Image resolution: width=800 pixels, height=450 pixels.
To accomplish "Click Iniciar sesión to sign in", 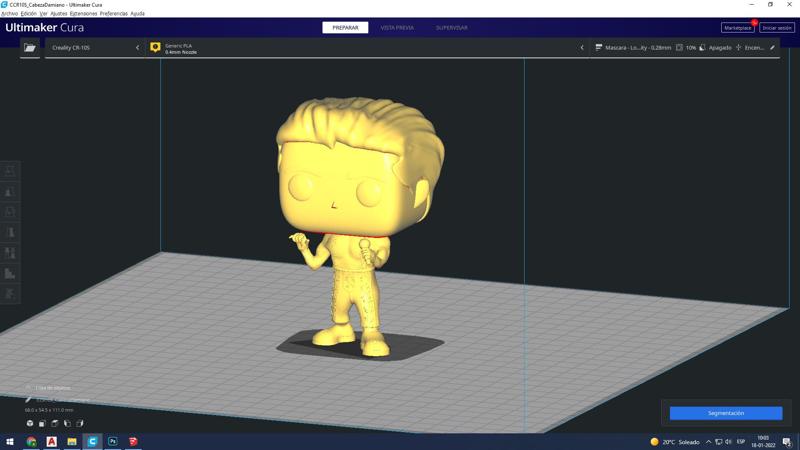I will click(x=777, y=28).
